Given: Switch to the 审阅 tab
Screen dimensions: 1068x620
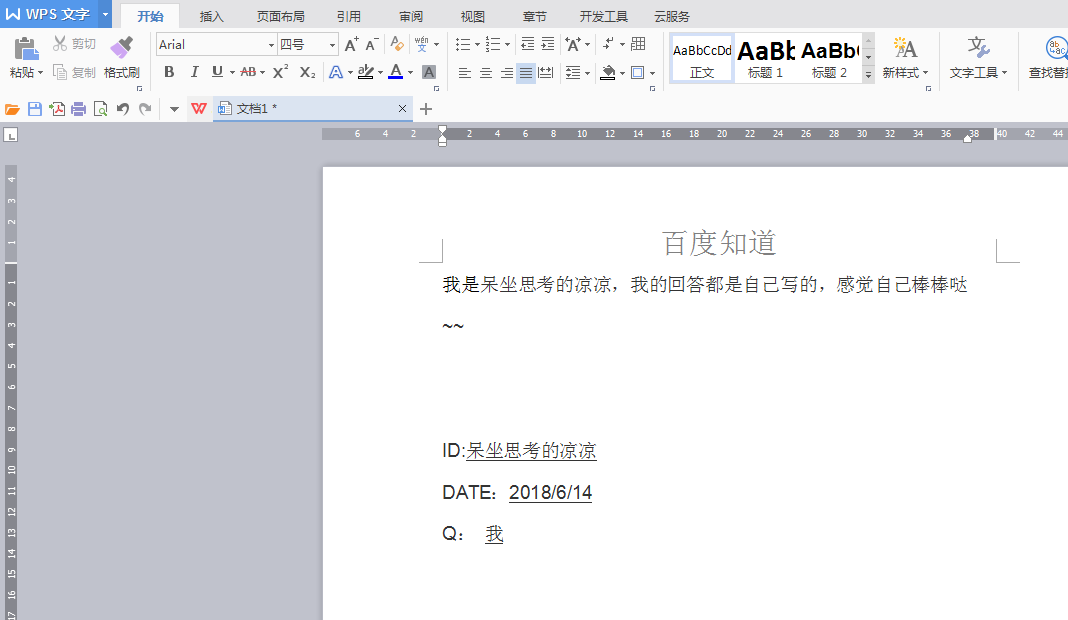Looking at the screenshot, I should (x=411, y=16).
